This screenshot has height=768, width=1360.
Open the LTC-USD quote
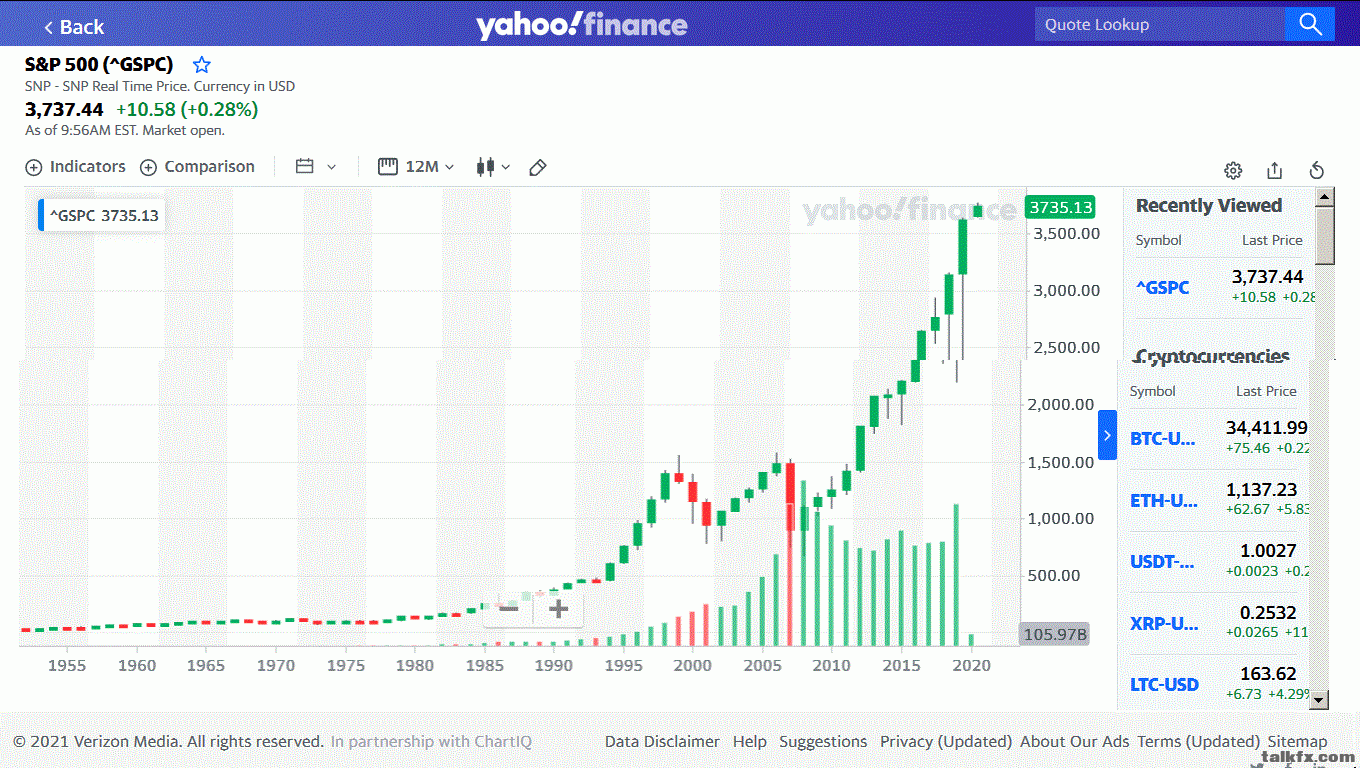(x=1164, y=685)
